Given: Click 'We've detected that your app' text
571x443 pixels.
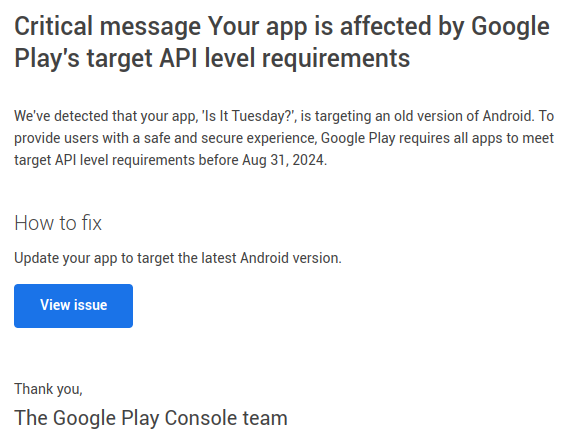Looking at the screenshot, I should coord(106,116).
